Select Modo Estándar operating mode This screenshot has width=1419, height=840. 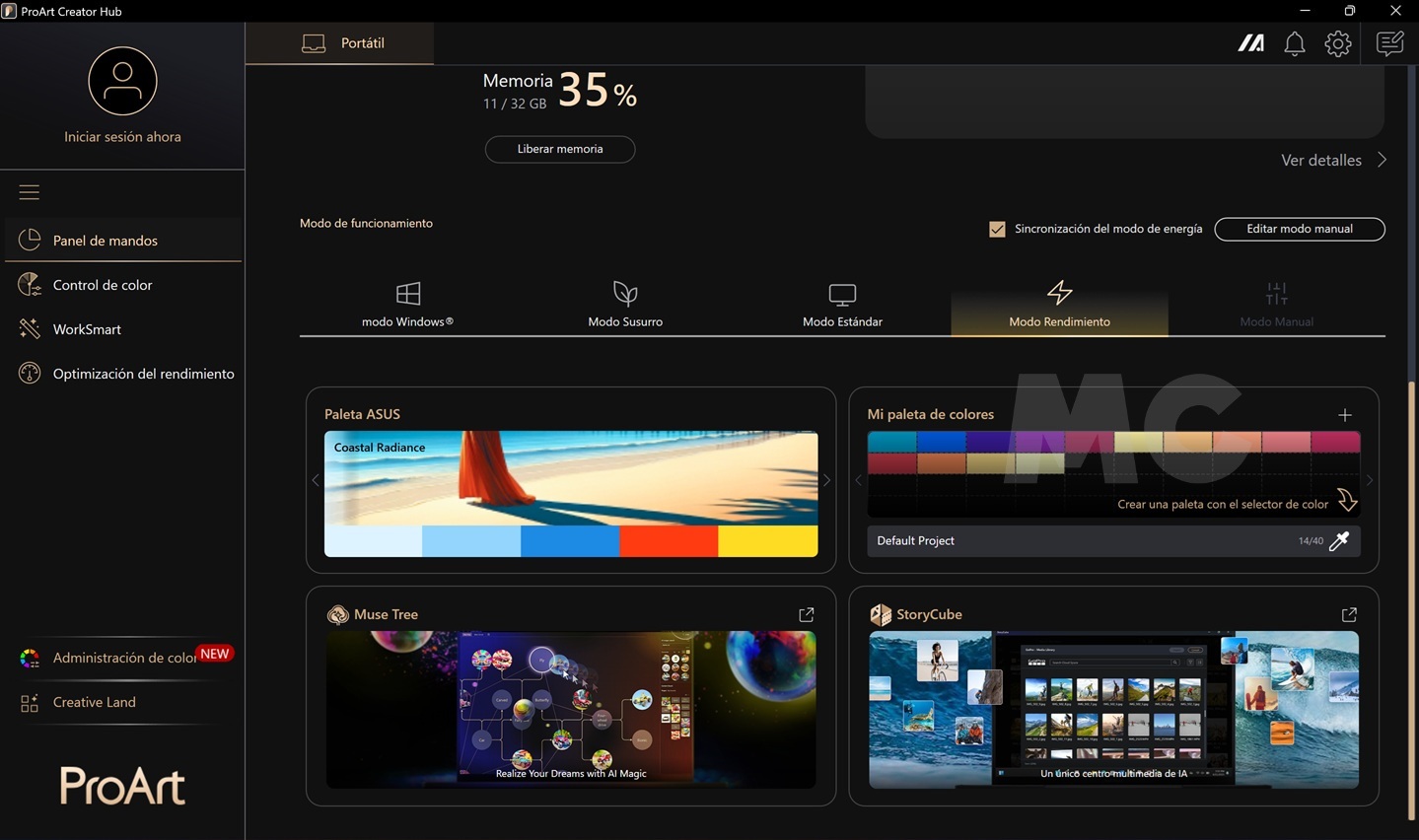(x=842, y=304)
